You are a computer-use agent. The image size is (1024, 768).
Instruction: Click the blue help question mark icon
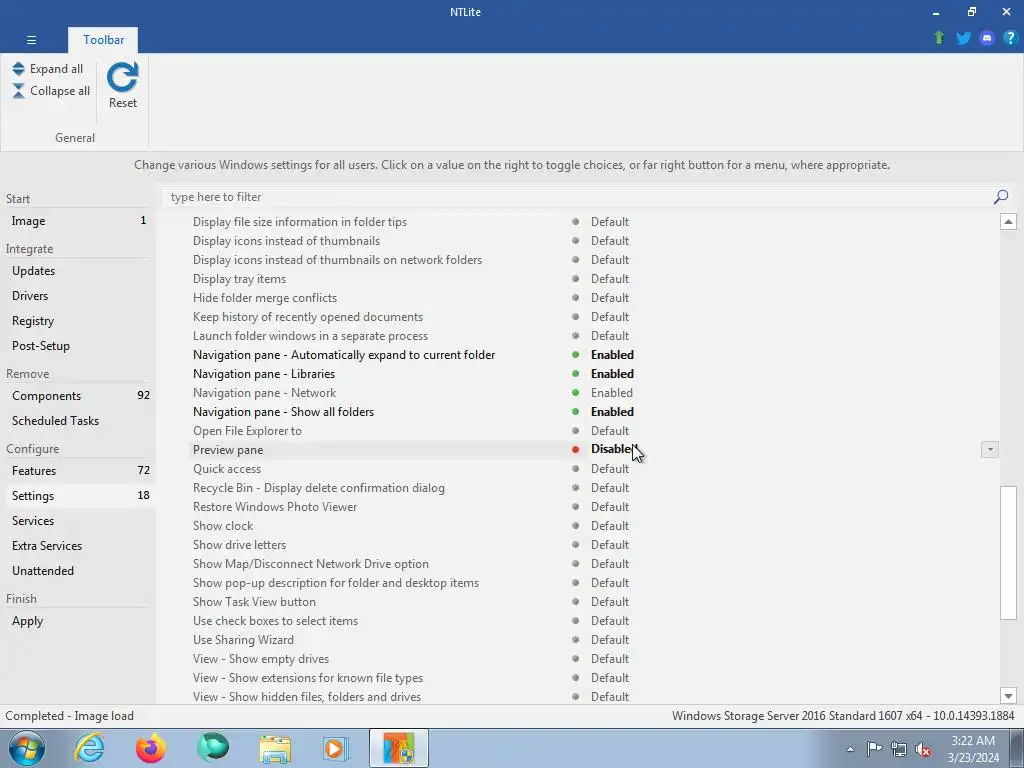(x=1010, y=38)
